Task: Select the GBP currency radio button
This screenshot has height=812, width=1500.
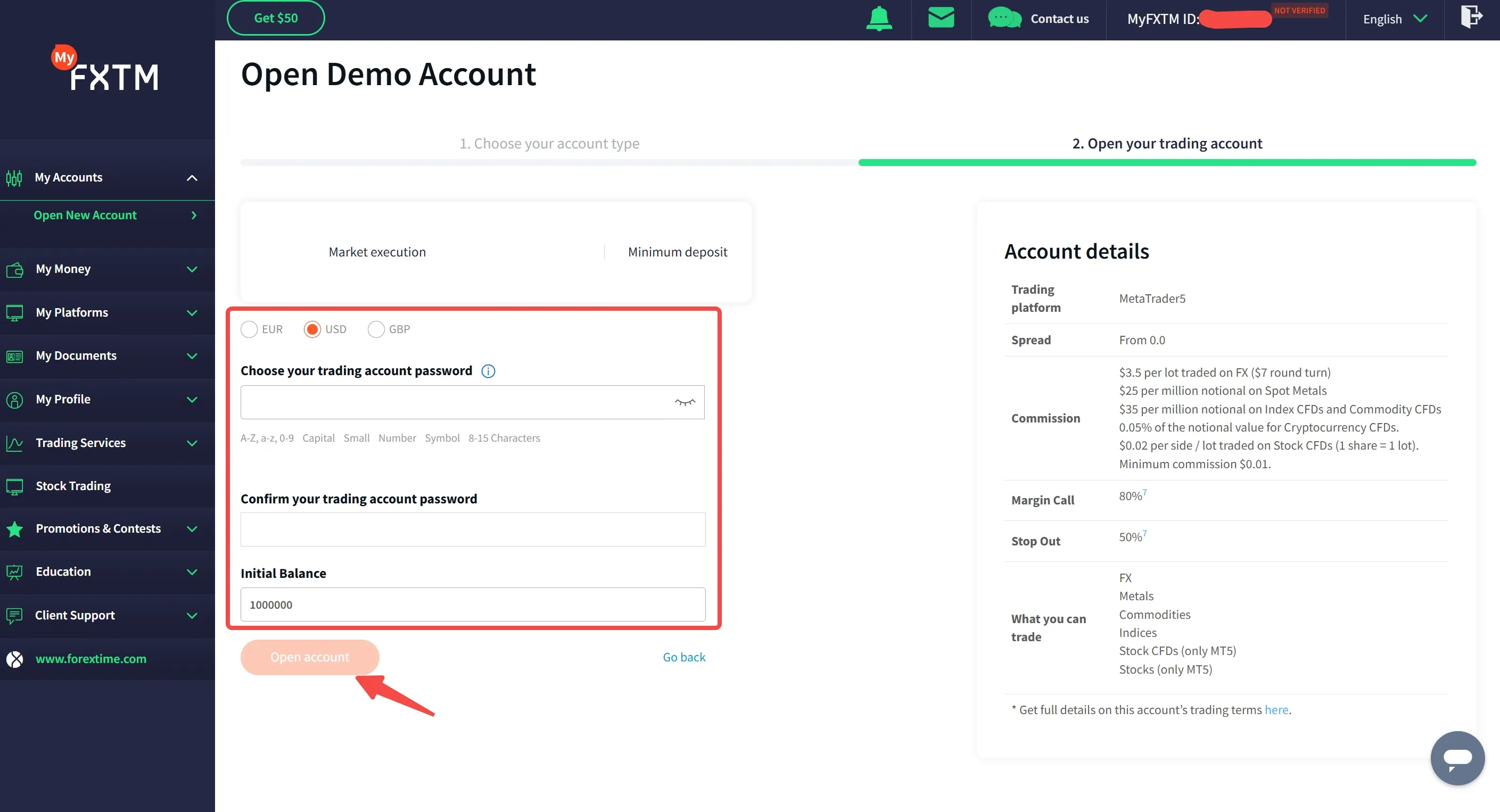Action: (376, 329)
